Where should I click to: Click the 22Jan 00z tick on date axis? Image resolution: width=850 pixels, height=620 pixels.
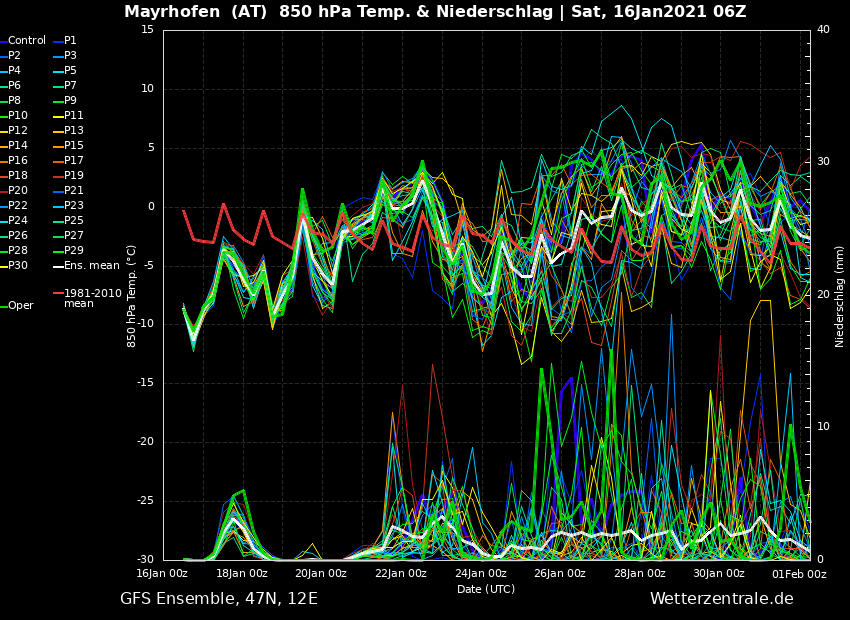(x=400, y=574)
